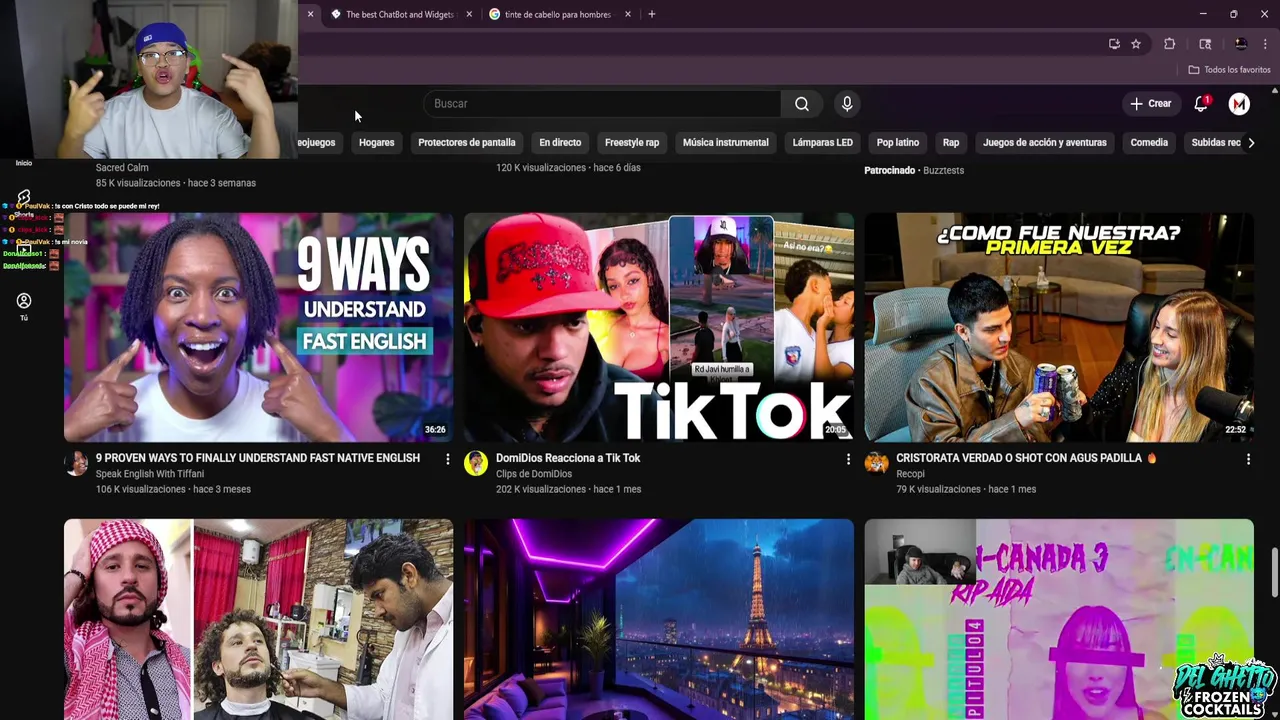Select the Pop latino chip
This screenshot has width=1280, height=720.
click(x=898, y=143)
